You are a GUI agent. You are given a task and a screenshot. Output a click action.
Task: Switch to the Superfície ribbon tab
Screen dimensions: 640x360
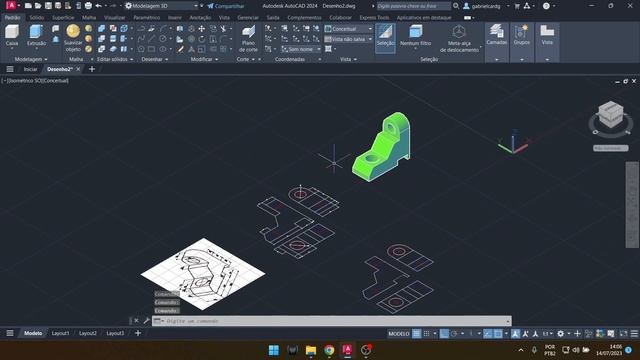(x=63, y=18)
